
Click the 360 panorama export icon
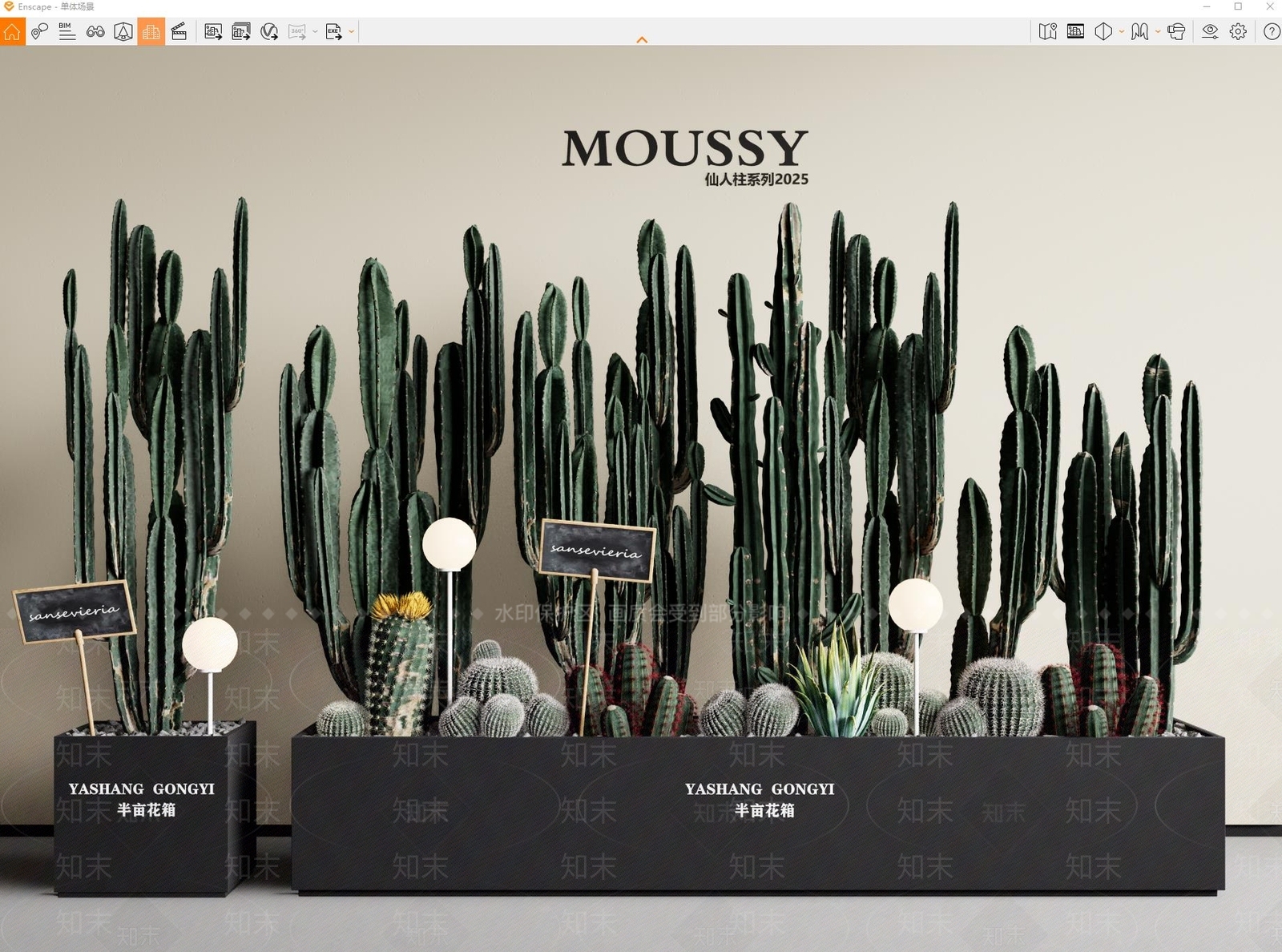coord(297,32)
